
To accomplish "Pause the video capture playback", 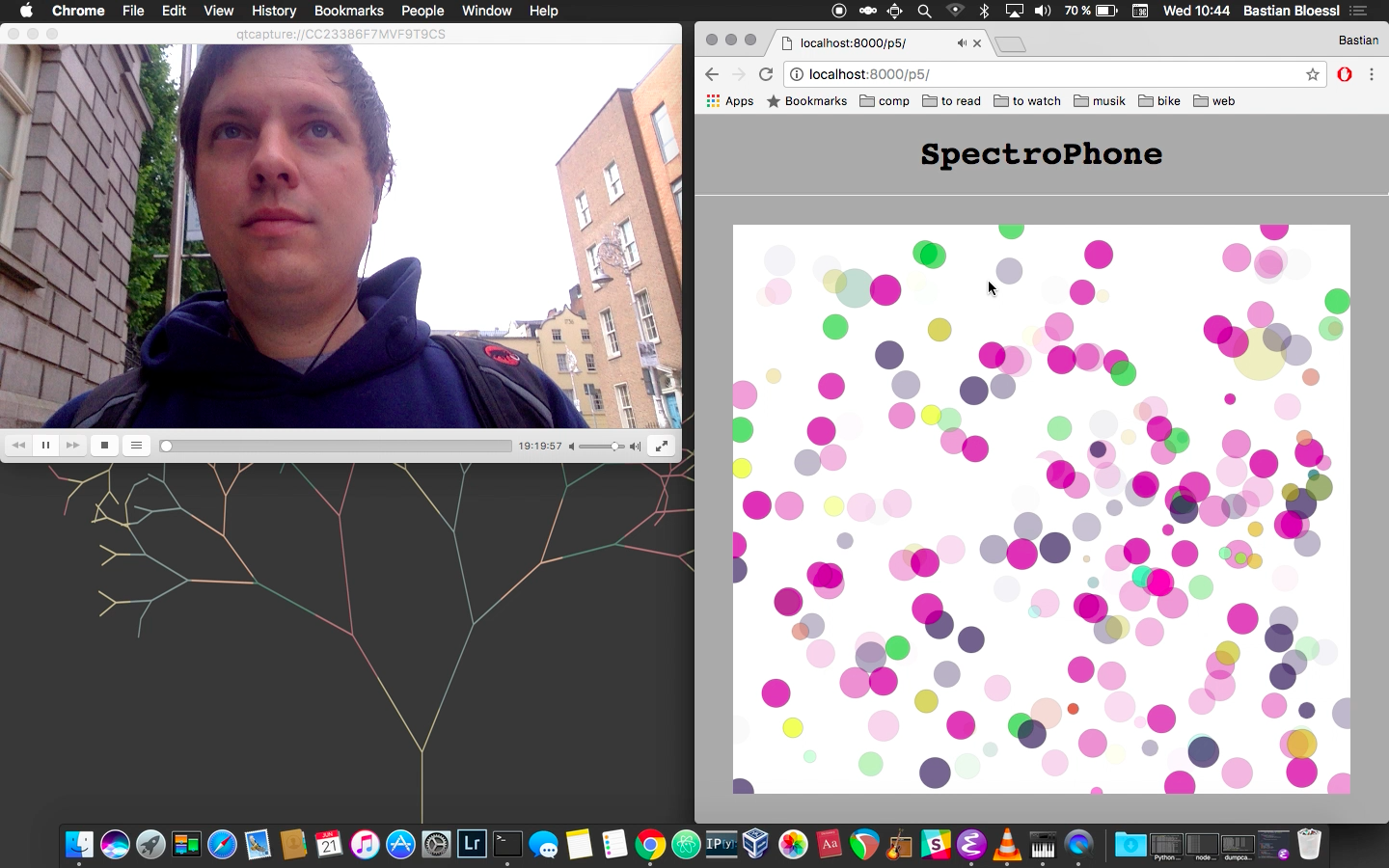I will (45, 446).
